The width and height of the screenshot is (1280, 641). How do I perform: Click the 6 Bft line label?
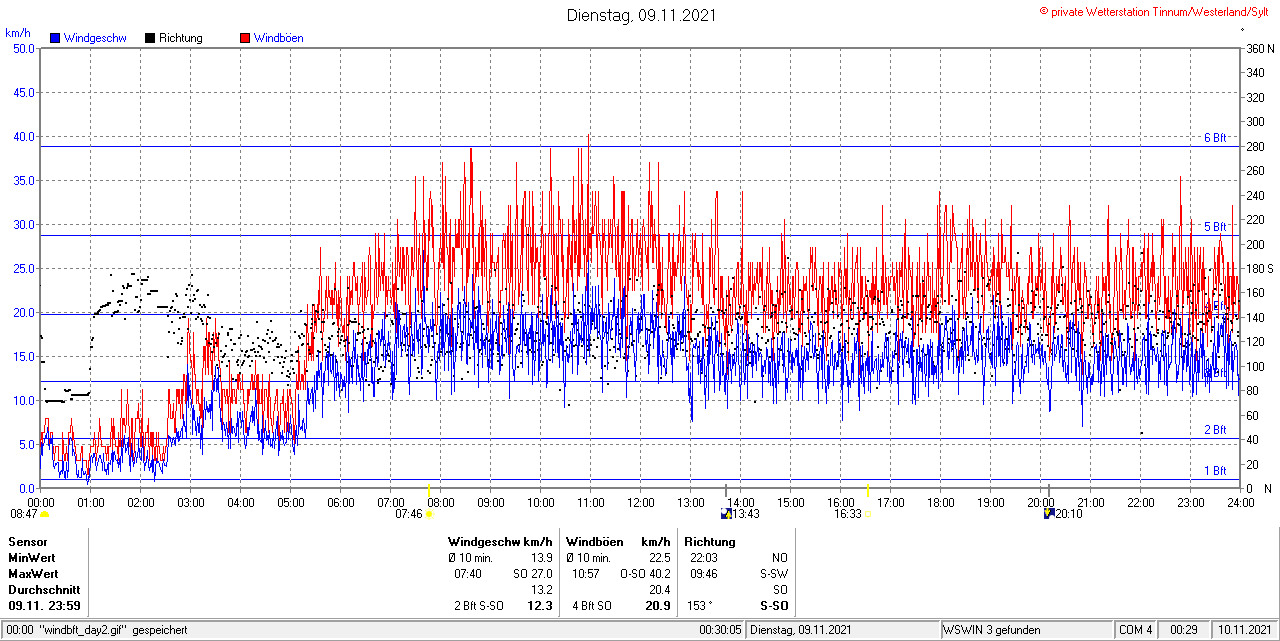click(1214, 138)
